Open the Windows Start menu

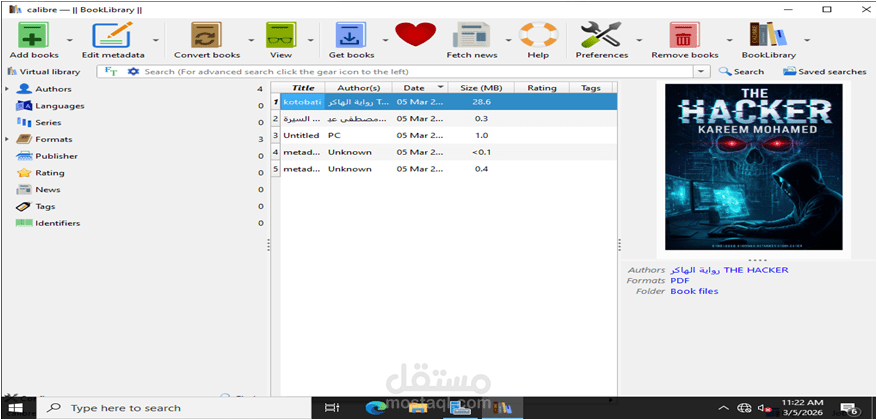coord(15,408)
